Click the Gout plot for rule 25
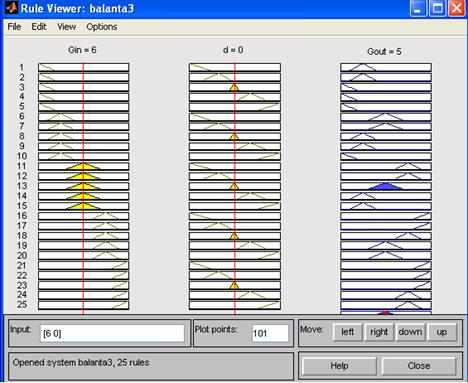This screenshot has height=383, width=468. tap(386, 305)
